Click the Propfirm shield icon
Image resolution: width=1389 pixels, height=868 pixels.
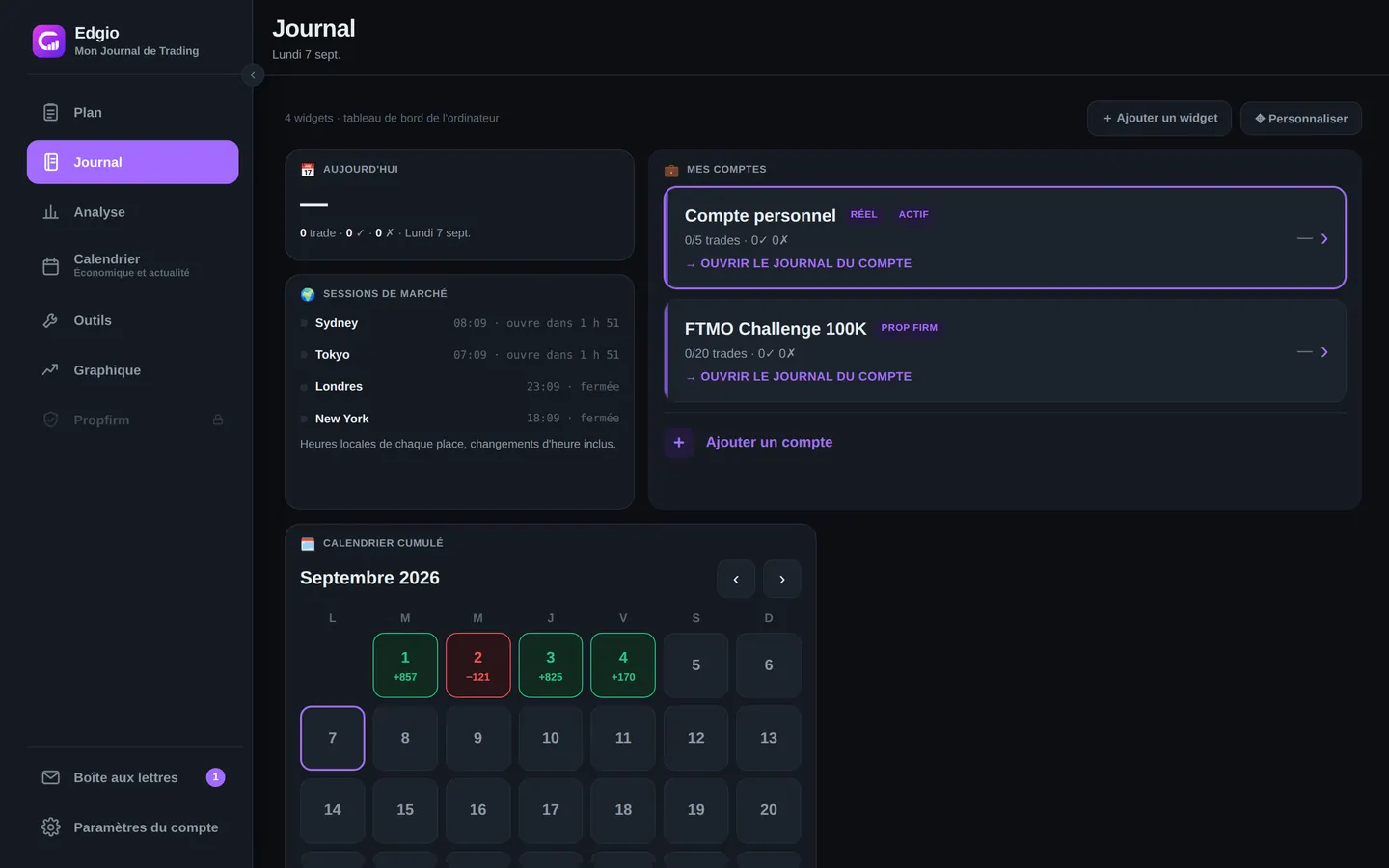click(x=51, y=420)
